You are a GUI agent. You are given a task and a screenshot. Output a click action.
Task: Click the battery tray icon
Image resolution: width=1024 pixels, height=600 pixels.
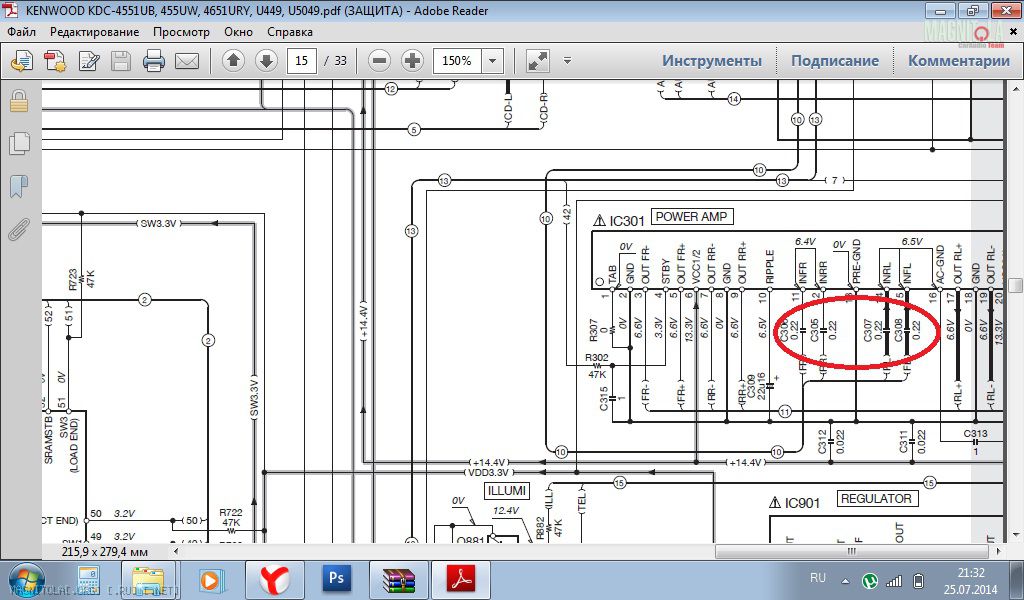click(x=918, y=580)
